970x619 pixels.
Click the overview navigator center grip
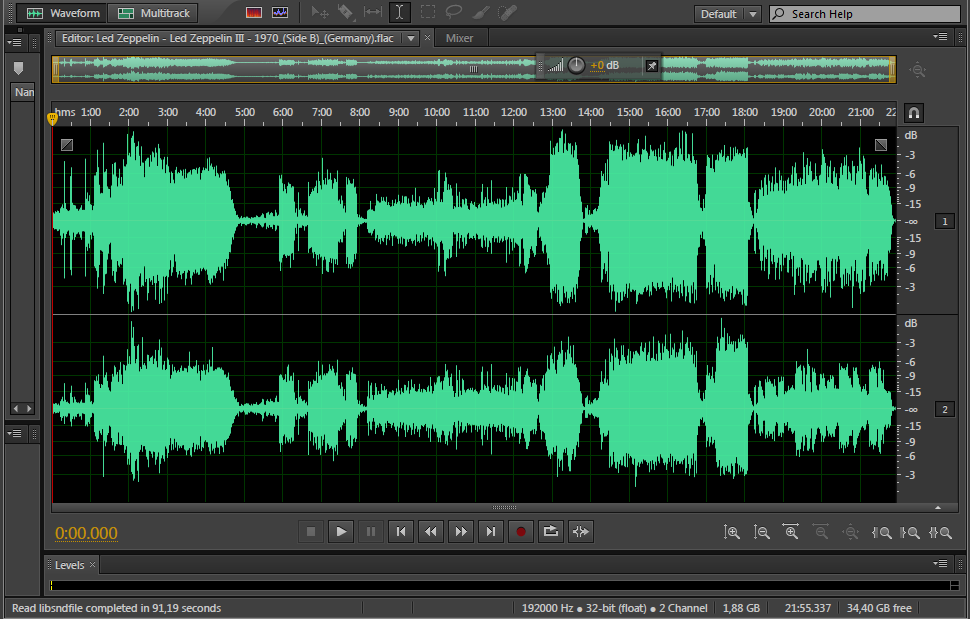[x=473, y=69]
